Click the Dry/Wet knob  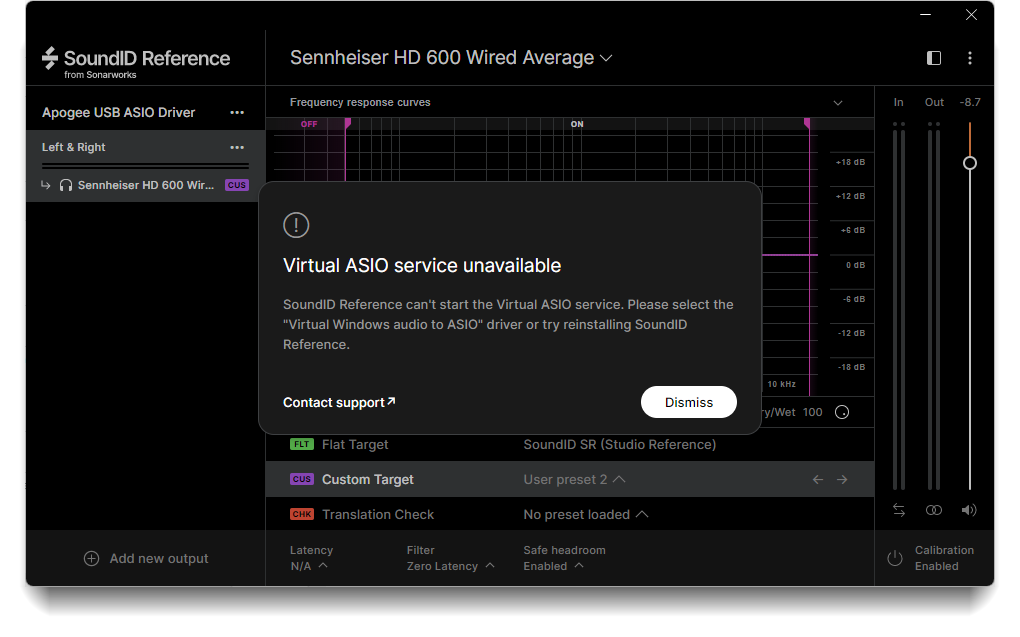(842, 412)
